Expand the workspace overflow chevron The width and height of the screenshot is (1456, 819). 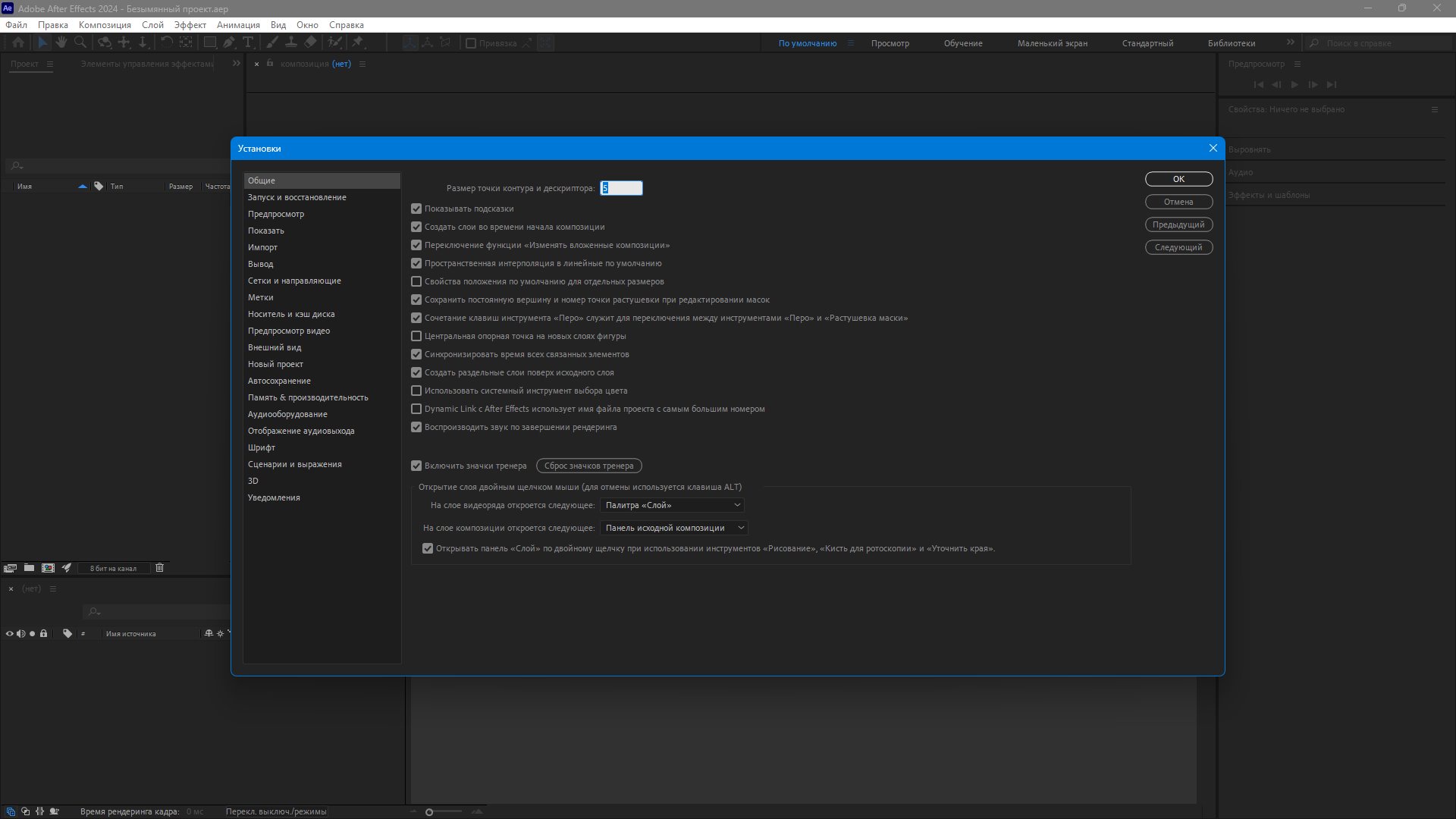coord(1291,42)
